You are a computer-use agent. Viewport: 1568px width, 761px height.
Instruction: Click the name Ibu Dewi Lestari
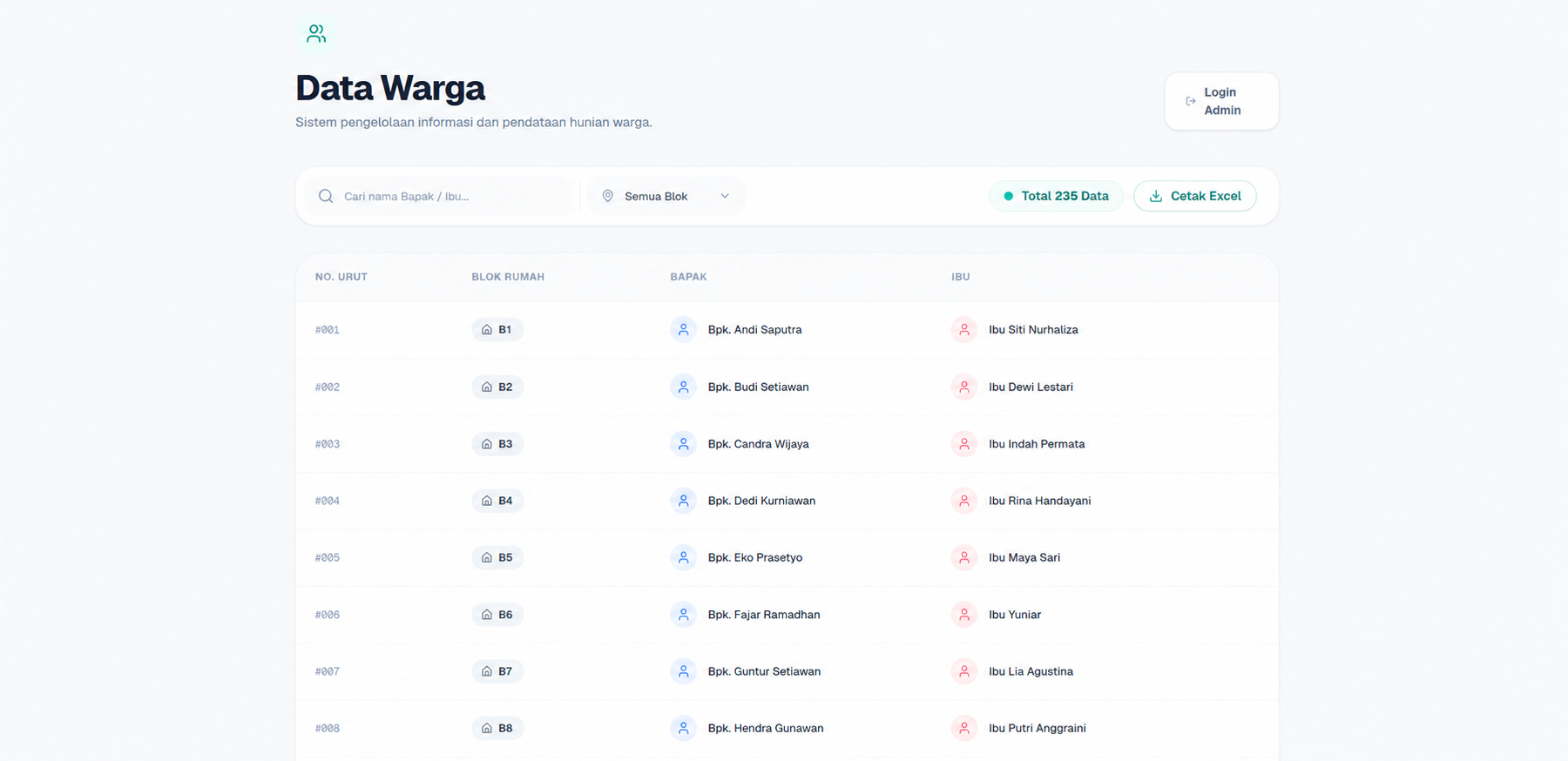[1031, 387]
